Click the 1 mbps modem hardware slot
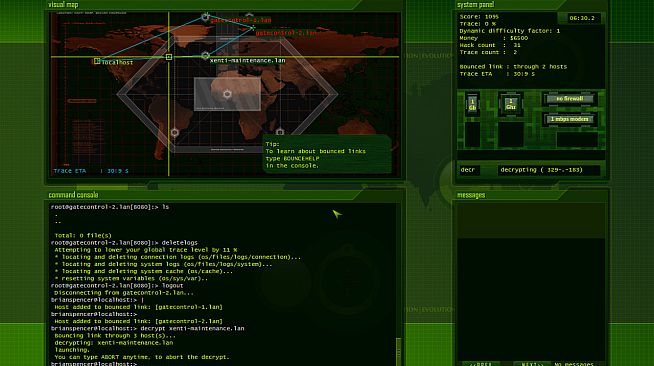The image size is (654, 366). (x=569, y=119)
